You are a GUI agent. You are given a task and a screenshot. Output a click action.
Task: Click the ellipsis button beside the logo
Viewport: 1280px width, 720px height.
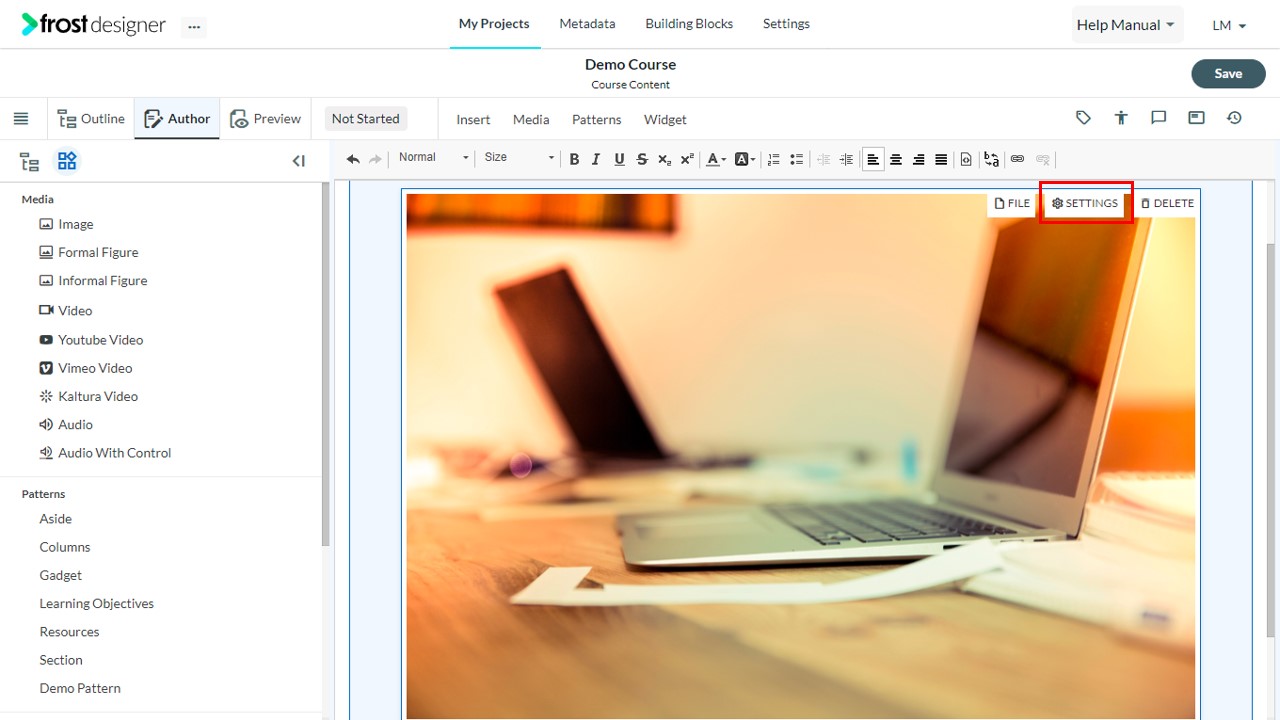[x=194, y=27]
